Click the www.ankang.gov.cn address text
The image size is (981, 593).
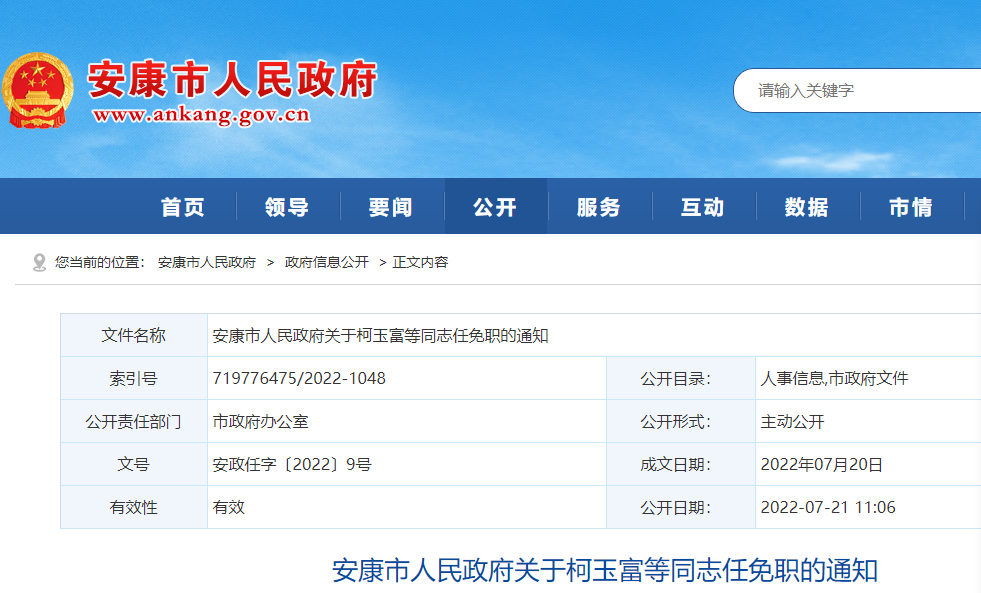(x=201, y=115)
